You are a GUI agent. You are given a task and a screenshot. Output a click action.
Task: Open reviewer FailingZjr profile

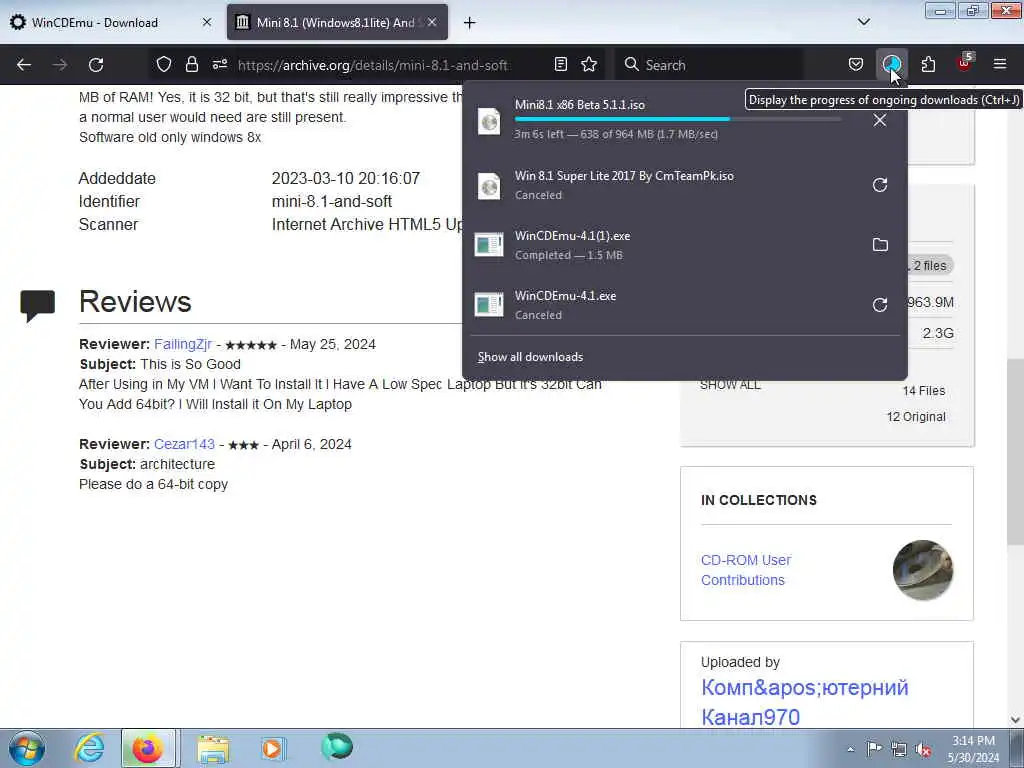click(183, 344)
